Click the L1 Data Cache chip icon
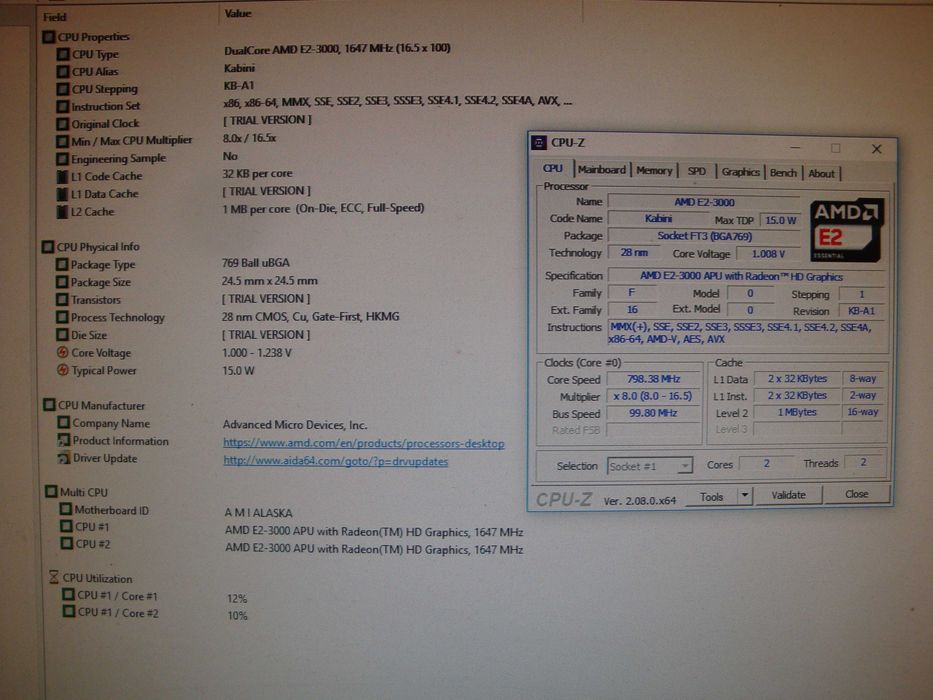933x700 pixels. coord(62,195)
